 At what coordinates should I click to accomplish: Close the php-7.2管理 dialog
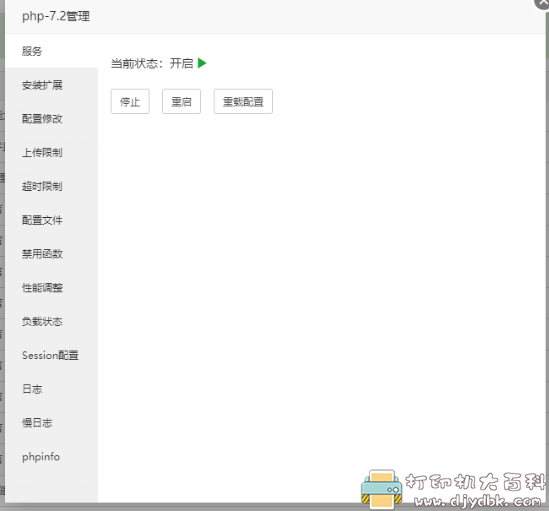click(542, 3)
